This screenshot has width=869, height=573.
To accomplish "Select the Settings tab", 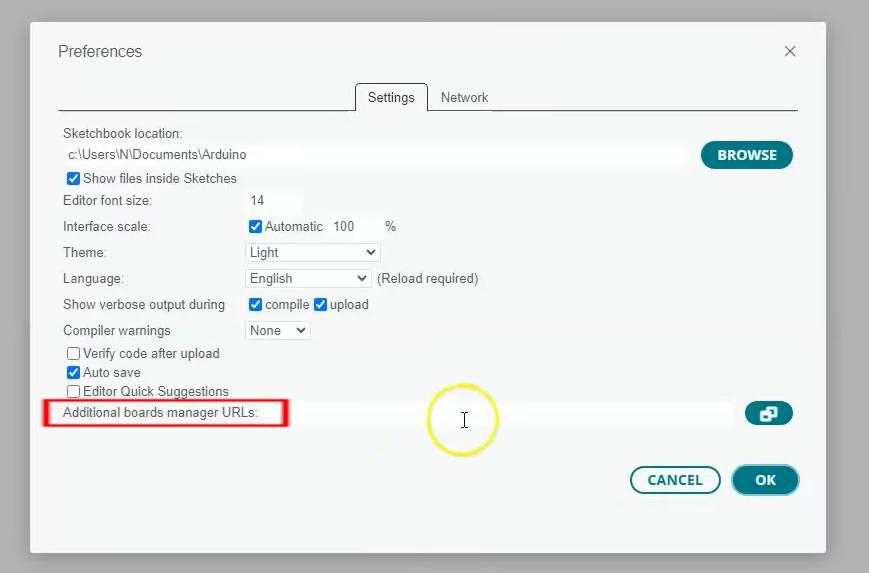I will [x=391, y=98].
